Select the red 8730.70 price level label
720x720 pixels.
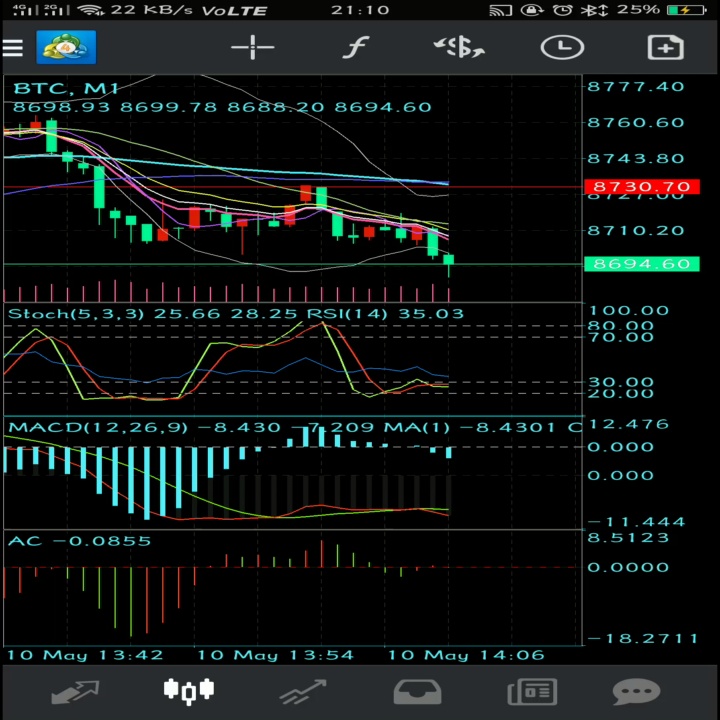(641, 187)
